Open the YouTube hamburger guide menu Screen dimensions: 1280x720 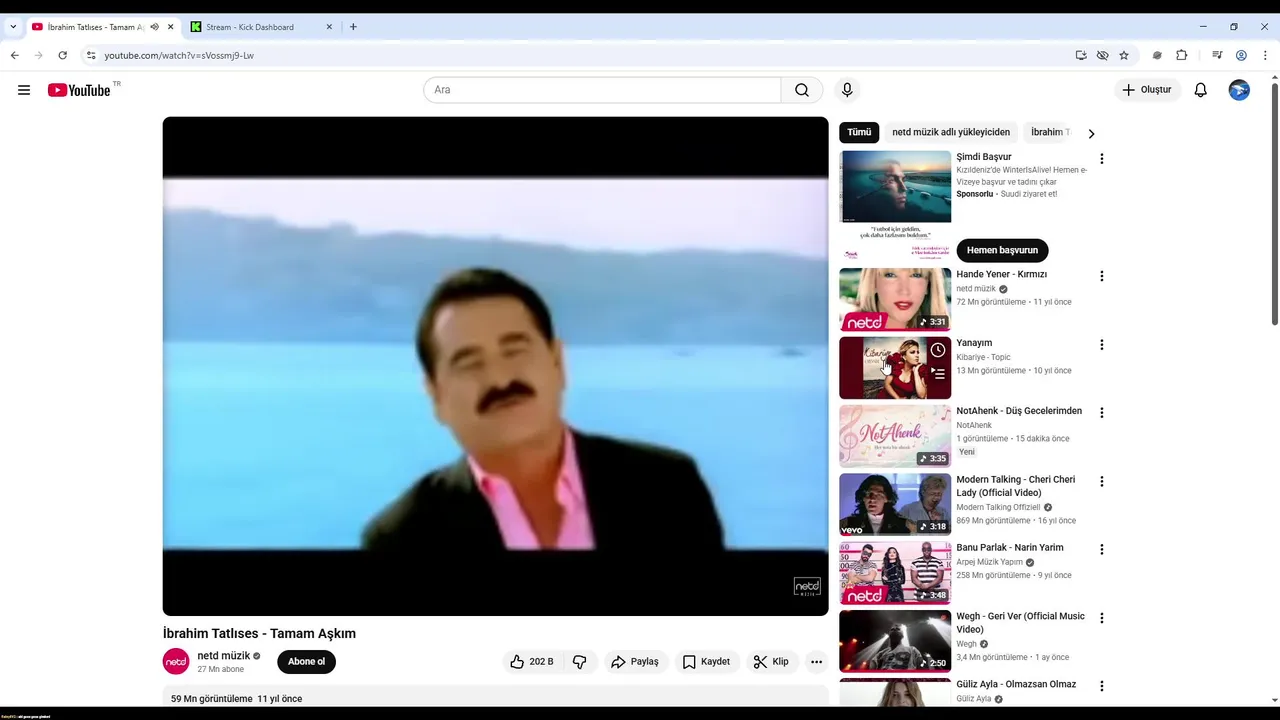coord(24,90)
